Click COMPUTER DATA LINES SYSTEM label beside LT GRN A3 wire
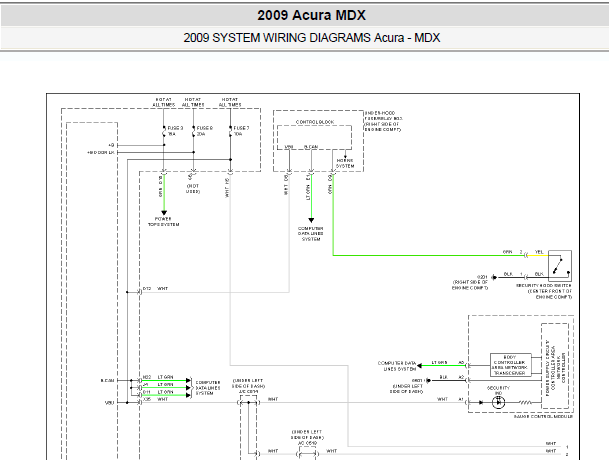This screenshot has height=460, width=609. [397, 366]
